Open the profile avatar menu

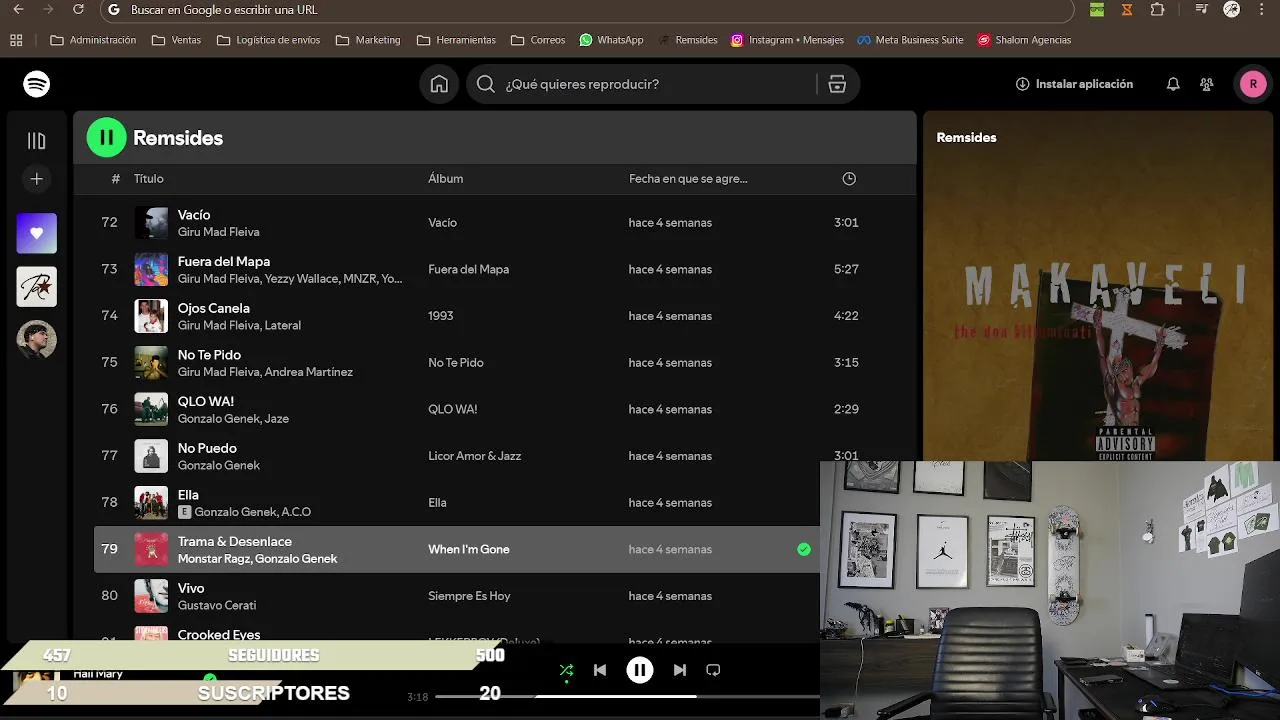click(1253, 84)
